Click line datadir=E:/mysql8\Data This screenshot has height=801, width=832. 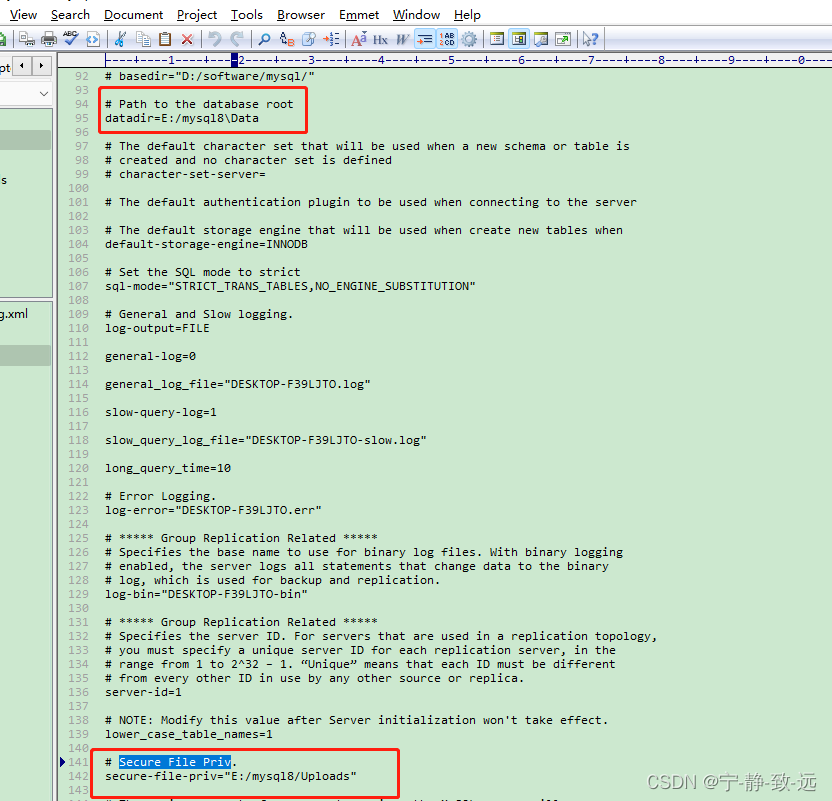[x=181, y=118]
